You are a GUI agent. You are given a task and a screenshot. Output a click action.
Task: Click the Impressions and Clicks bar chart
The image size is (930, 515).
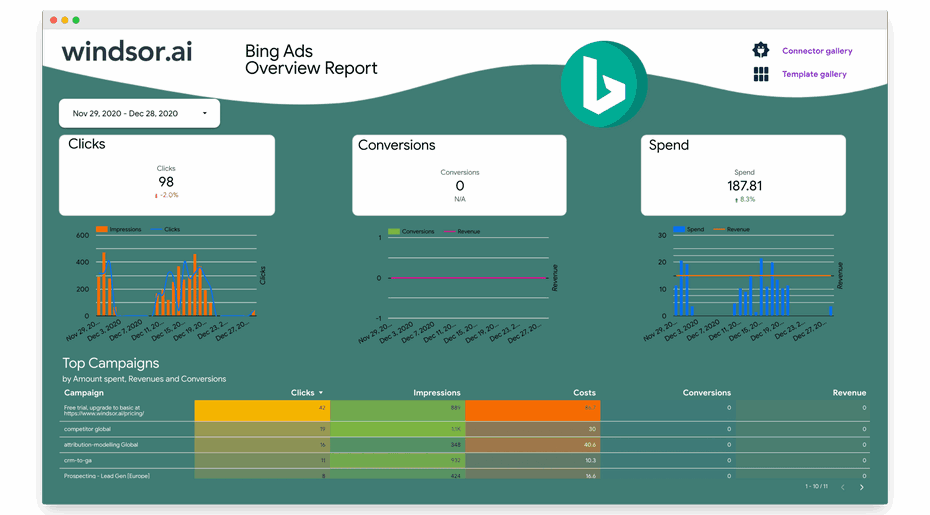pos(166,282)
